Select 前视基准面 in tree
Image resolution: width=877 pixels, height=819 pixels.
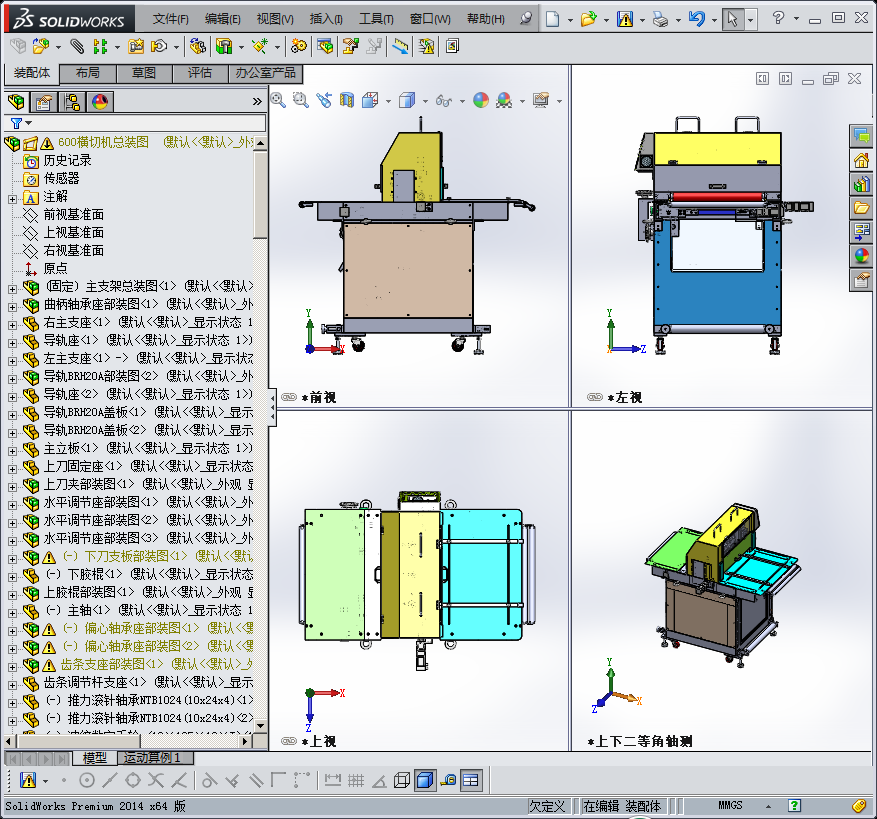pyautogui.click(x=73, y=214)
